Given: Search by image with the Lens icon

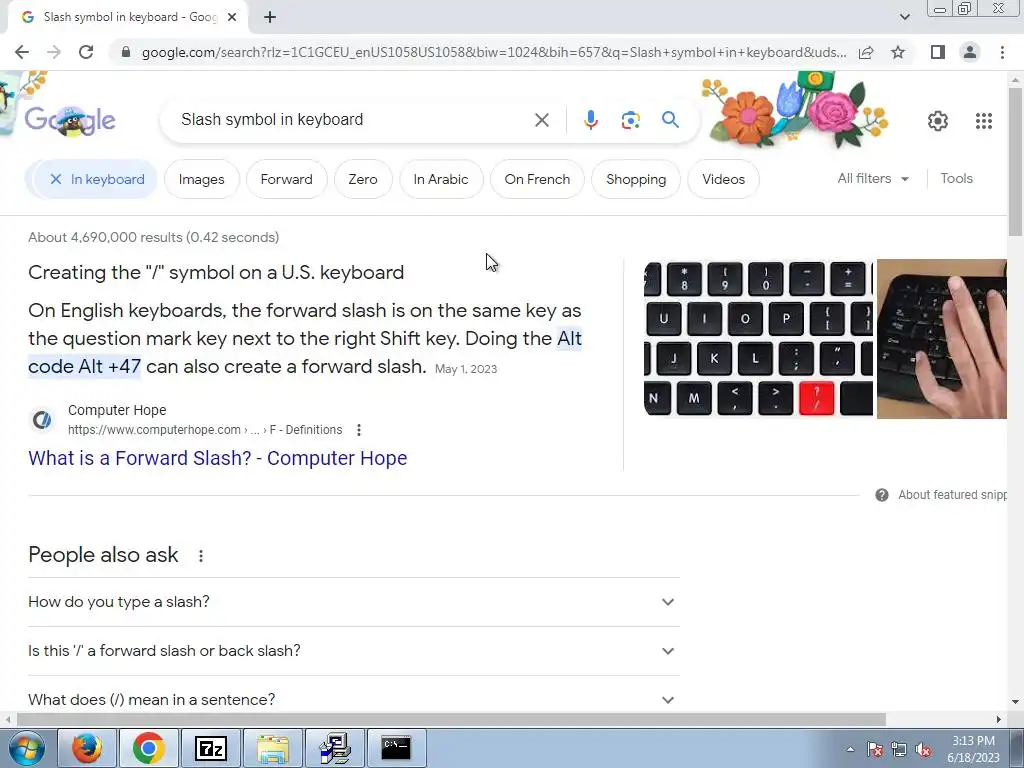Looking at the screenshot, I should coord(630,120).
